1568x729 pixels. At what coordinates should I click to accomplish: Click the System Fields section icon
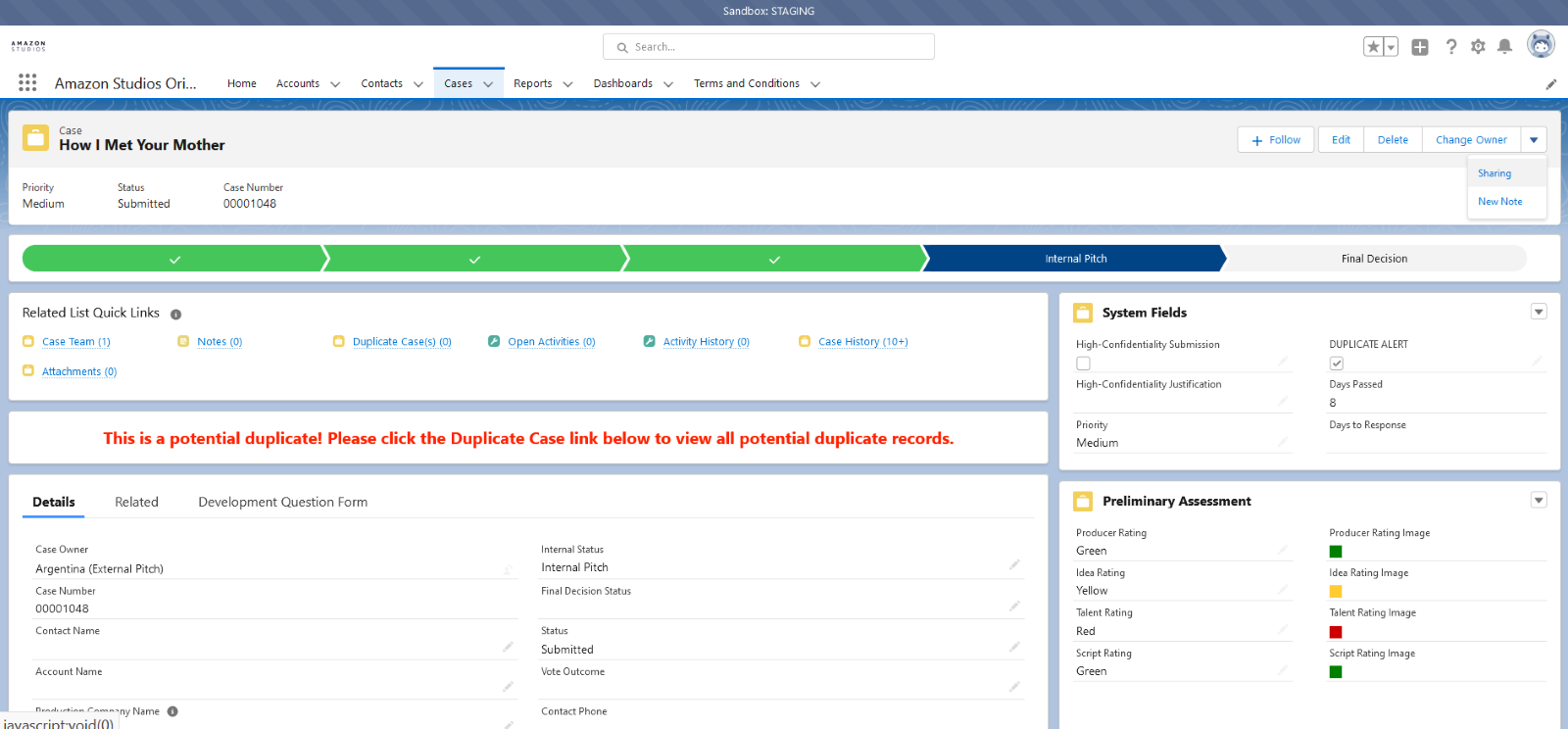(1083, 313)
